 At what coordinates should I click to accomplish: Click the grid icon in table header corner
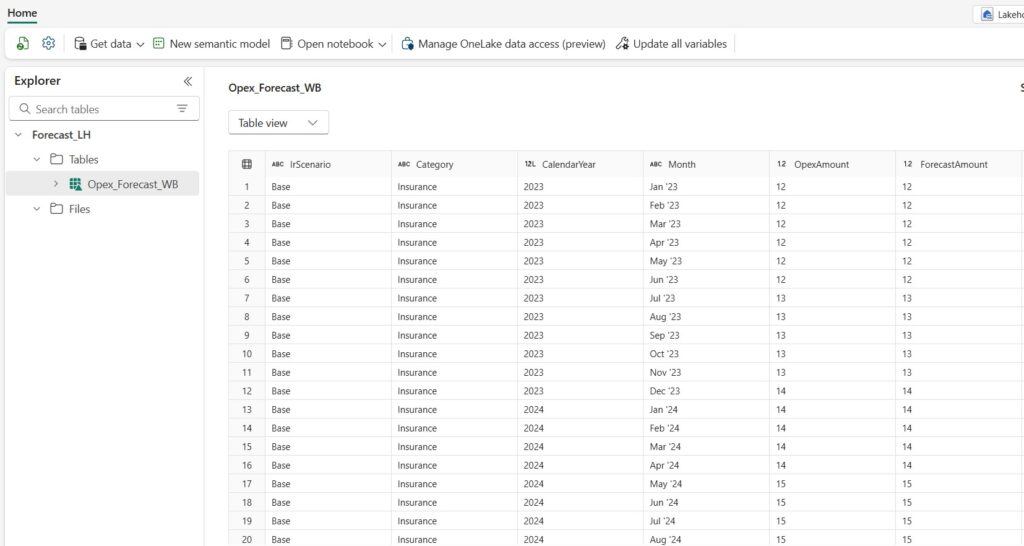coord(247,164)
